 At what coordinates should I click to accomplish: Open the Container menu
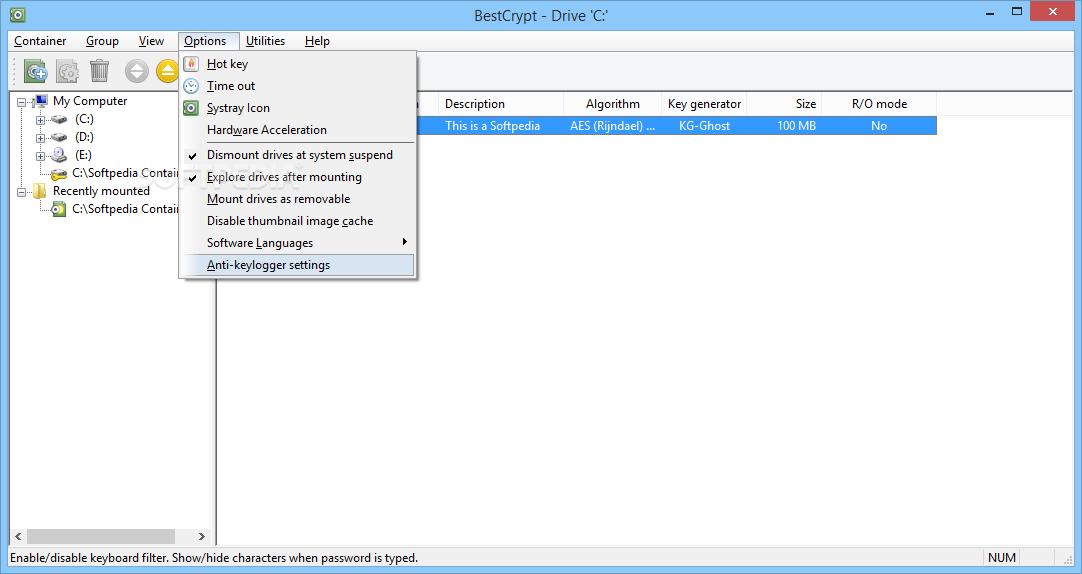click(x=40, y=41)
